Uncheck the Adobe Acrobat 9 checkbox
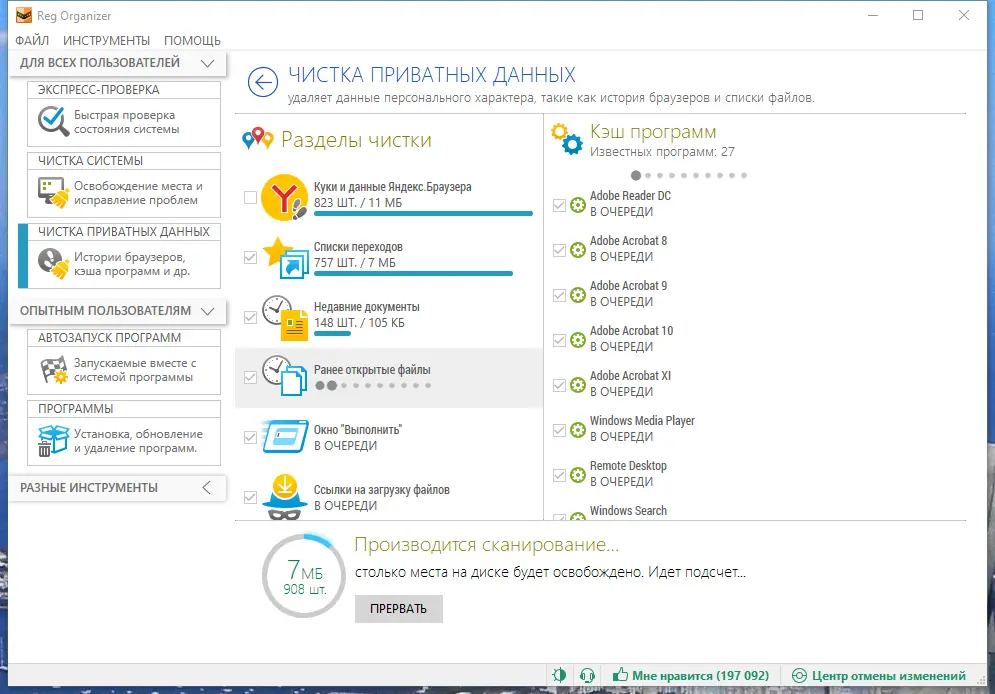The width and height of the screenshot is (995, 694). pyautogui.click(x=559, y=295)
